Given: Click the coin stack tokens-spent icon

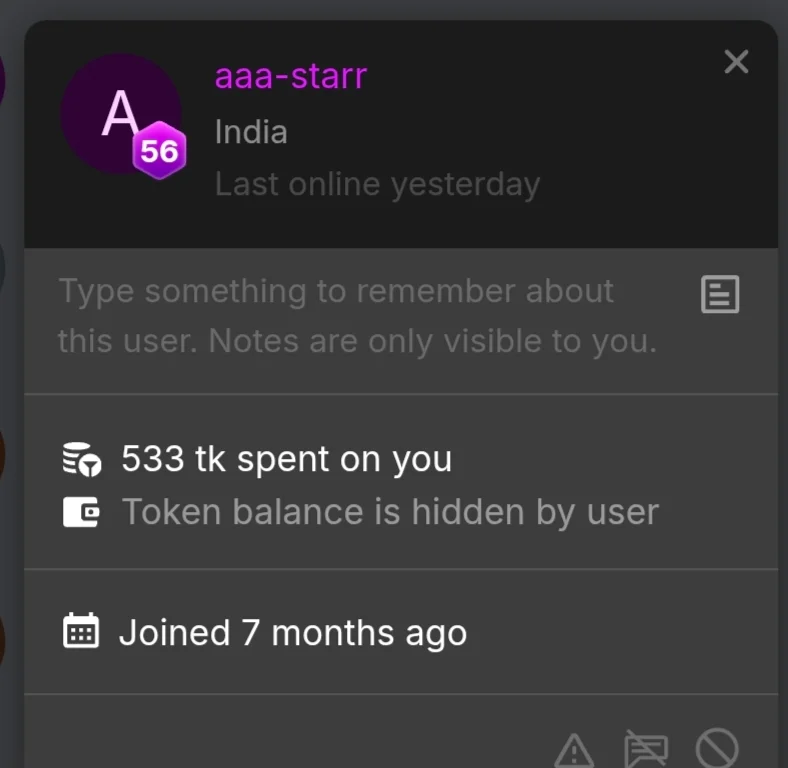Looking at the screenshot, I should [82, 459].
